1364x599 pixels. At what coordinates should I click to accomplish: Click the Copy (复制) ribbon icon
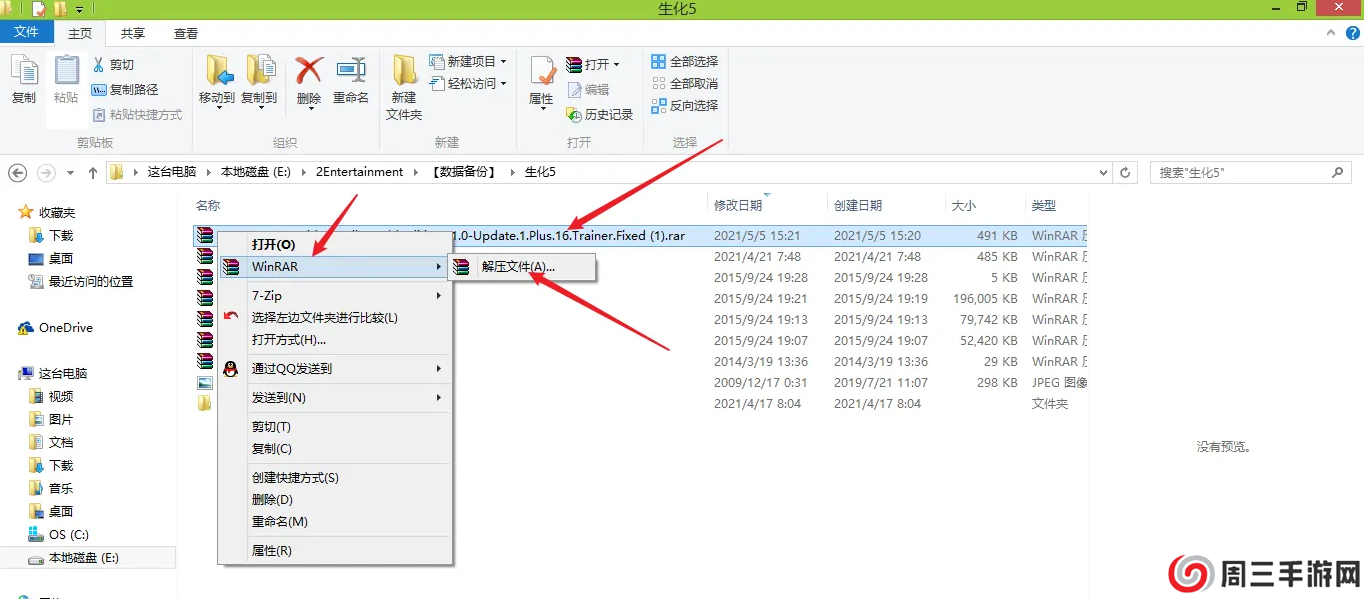pos(23,72)
